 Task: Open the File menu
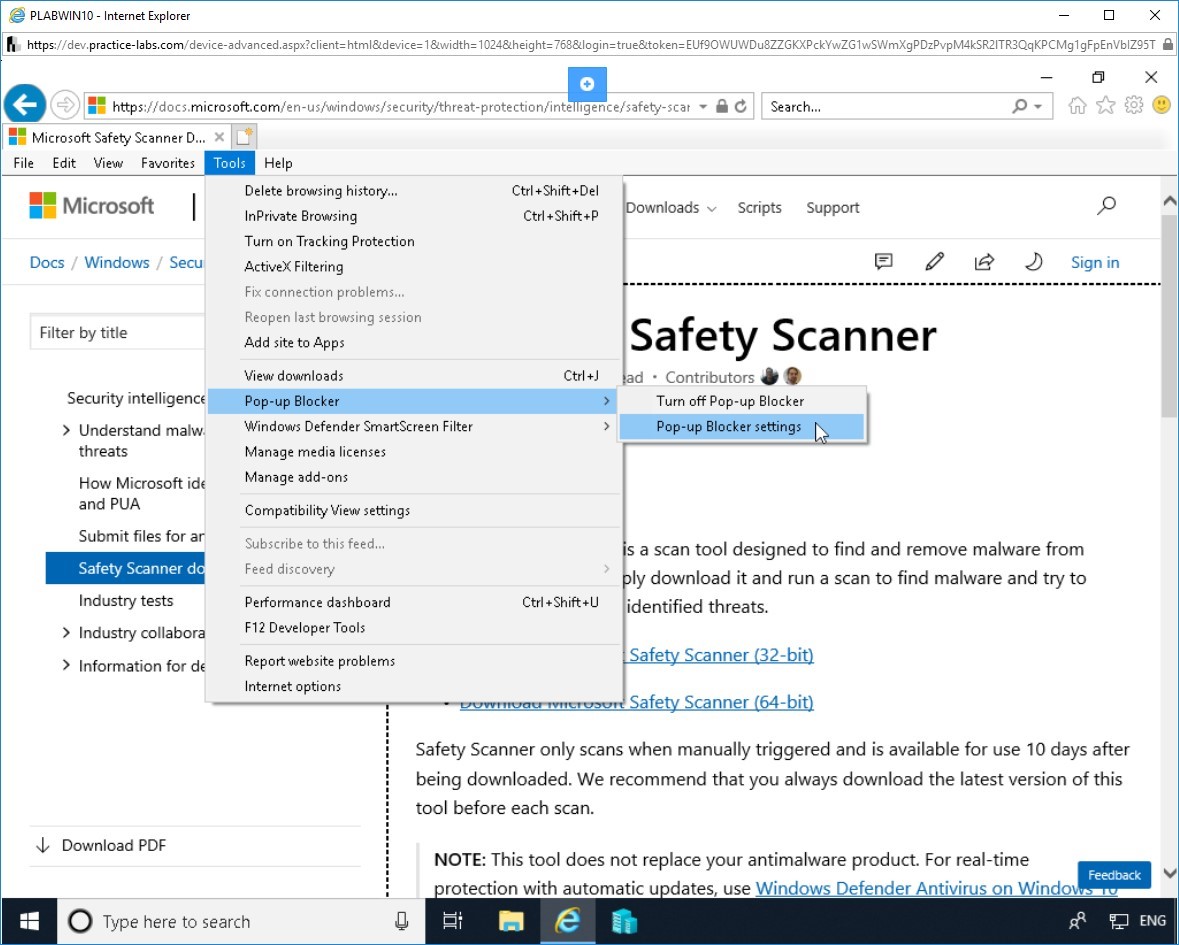[23, 163]
